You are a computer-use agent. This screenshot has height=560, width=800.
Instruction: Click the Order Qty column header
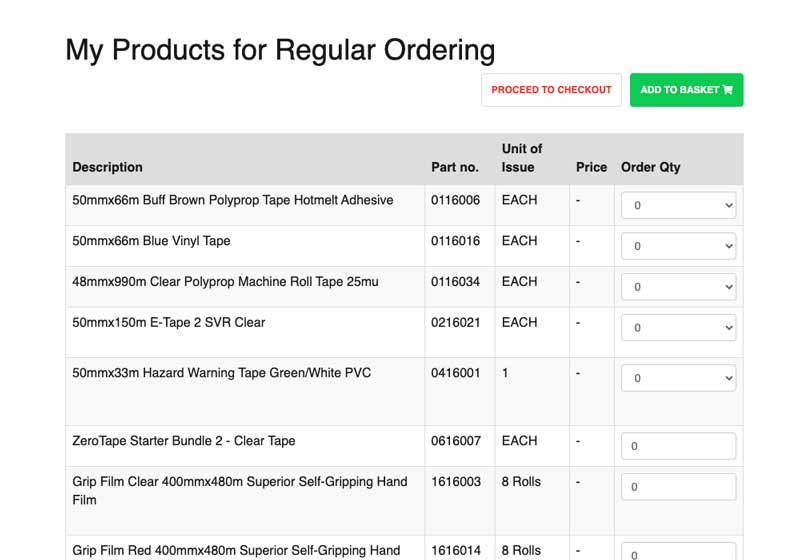[x=650, y=167]
